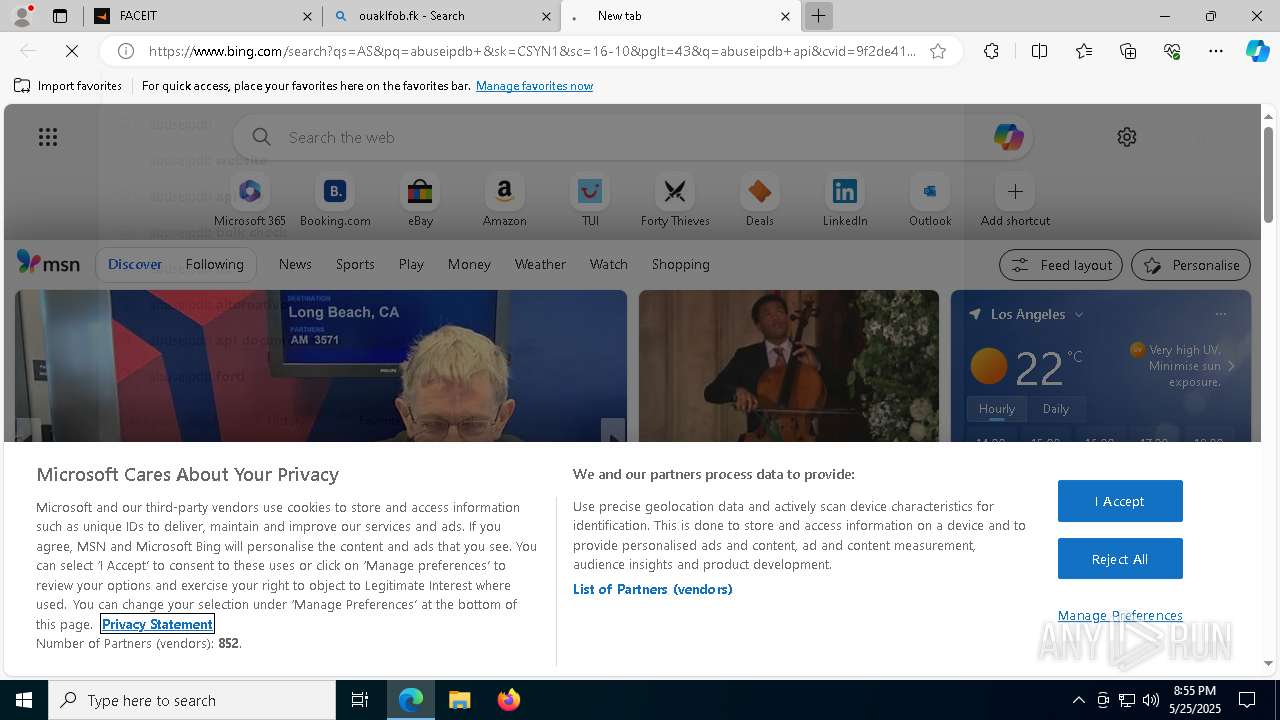Viewport: 1280px width, 720px height.
Task: Click the taskbar search box
Action: tap(192, 700)
